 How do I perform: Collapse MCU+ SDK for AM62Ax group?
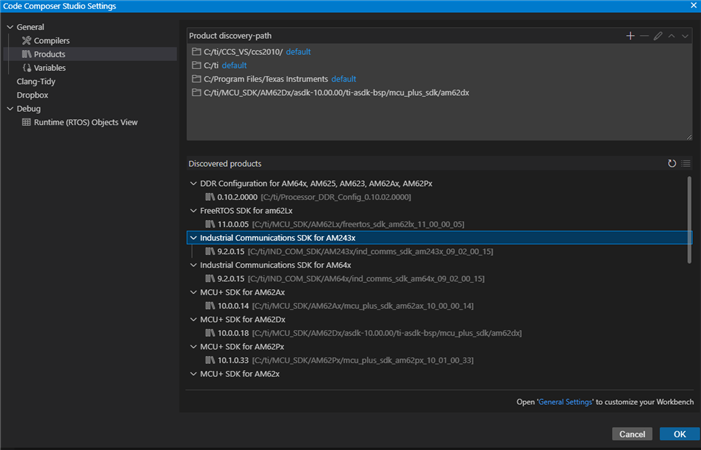[193, 293]
